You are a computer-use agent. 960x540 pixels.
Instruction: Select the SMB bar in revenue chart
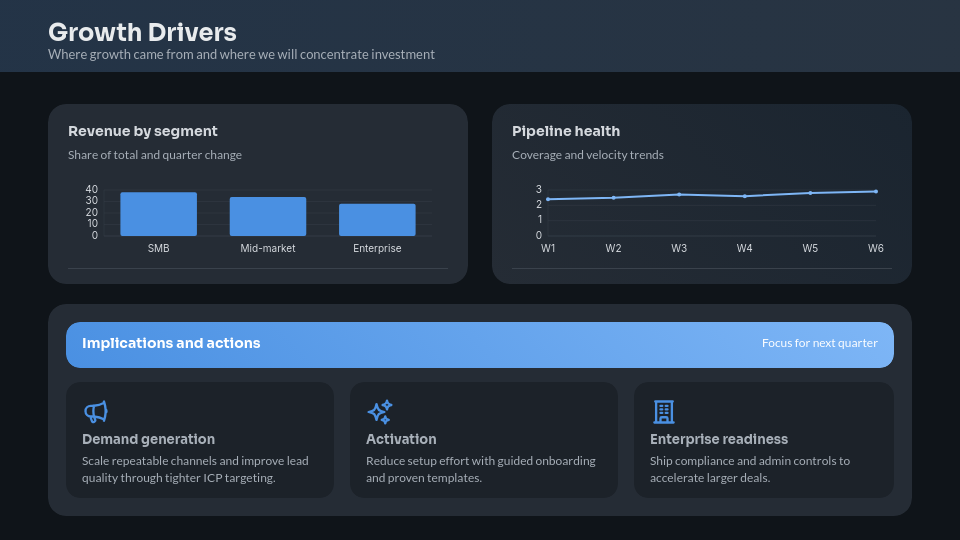pos(158,214)
